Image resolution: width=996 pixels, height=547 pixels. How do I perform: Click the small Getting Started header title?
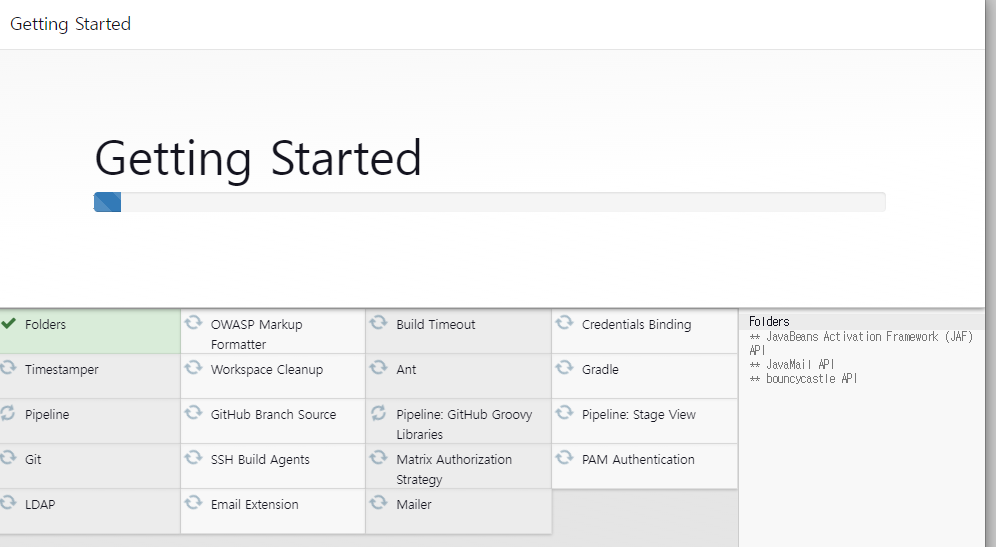point(71,24)
